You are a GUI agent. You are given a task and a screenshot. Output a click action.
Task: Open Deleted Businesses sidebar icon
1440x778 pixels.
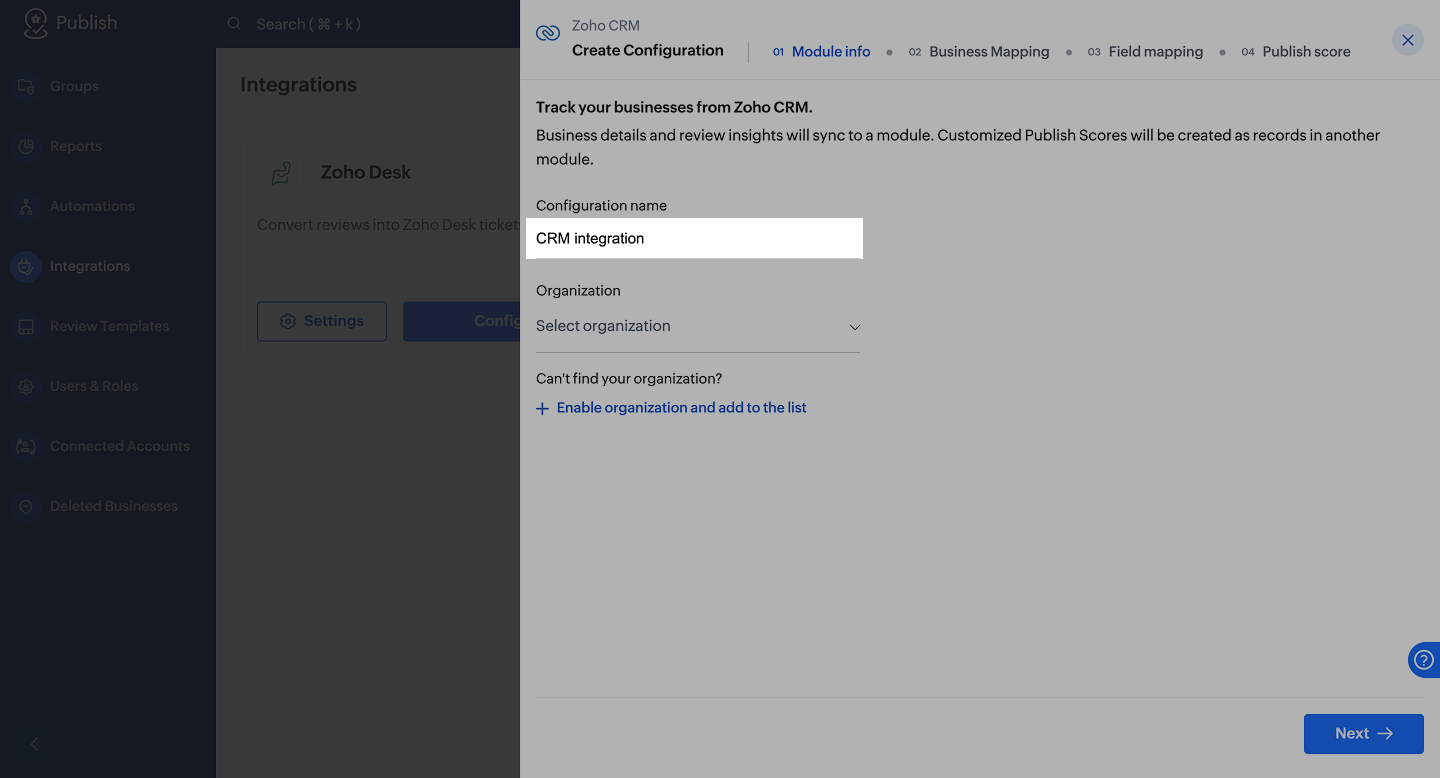(26, 506)
